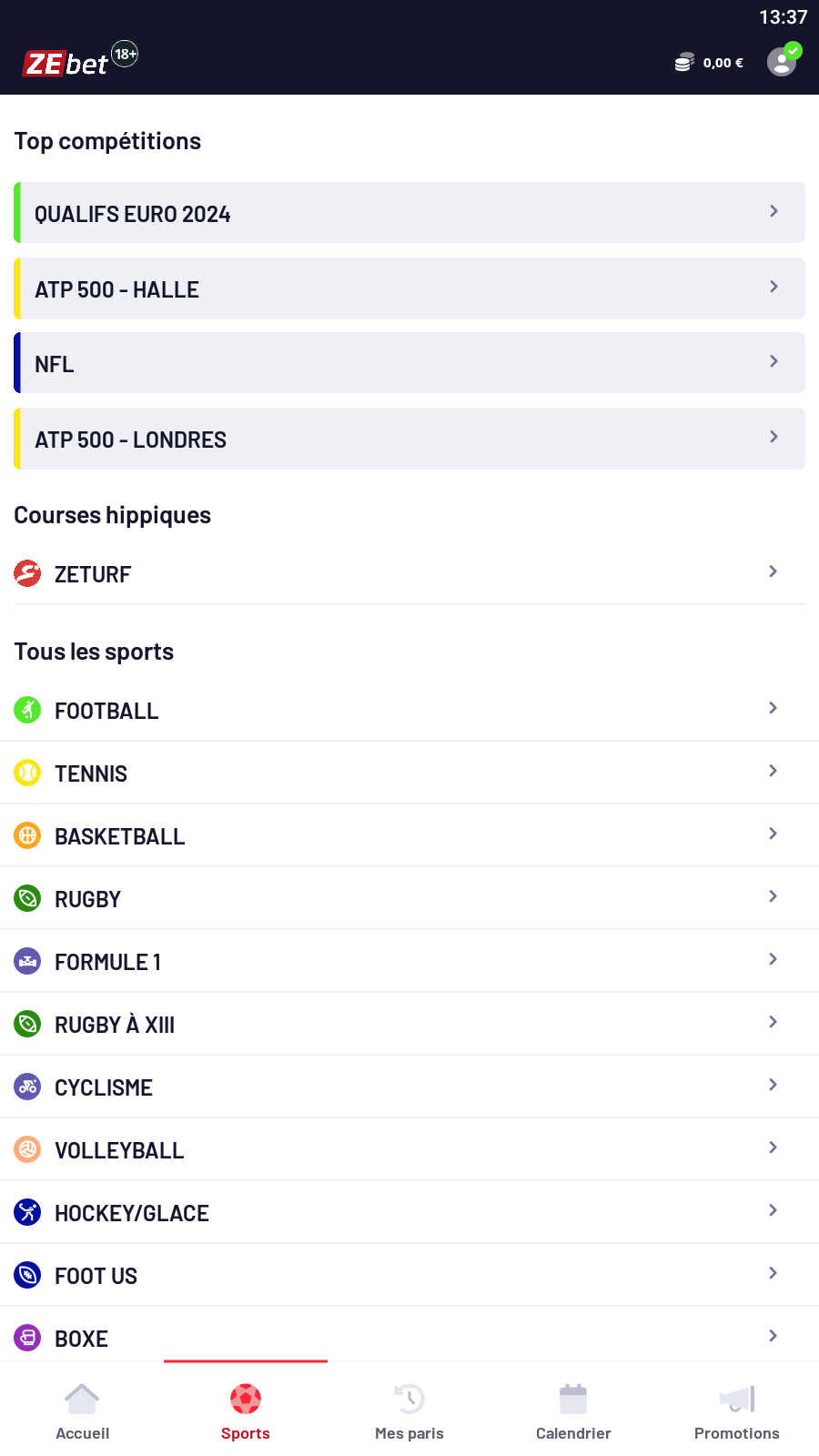
Task: Tap the orange Basketball icon
Action: click(x=28, y=835)
